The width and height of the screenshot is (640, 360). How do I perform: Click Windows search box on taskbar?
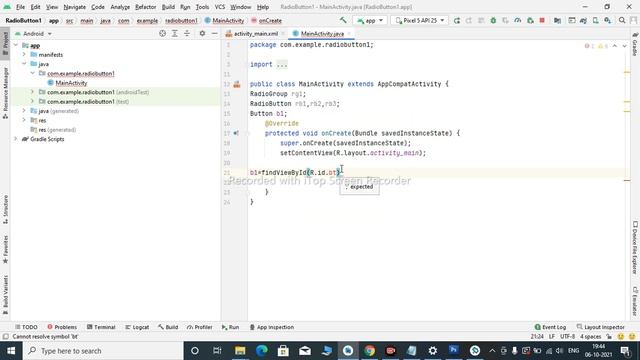coord(103,351)
